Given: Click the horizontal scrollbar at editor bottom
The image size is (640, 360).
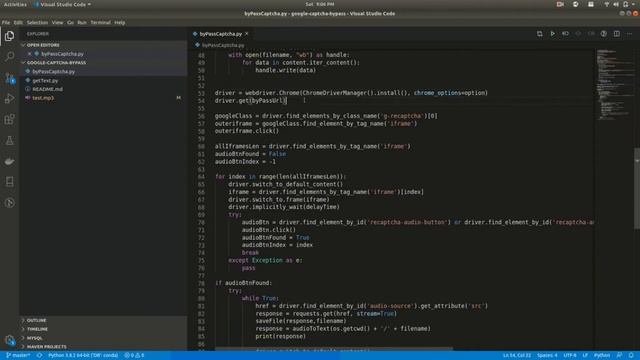Looking at the screenshot, I should tap(334, 349).
